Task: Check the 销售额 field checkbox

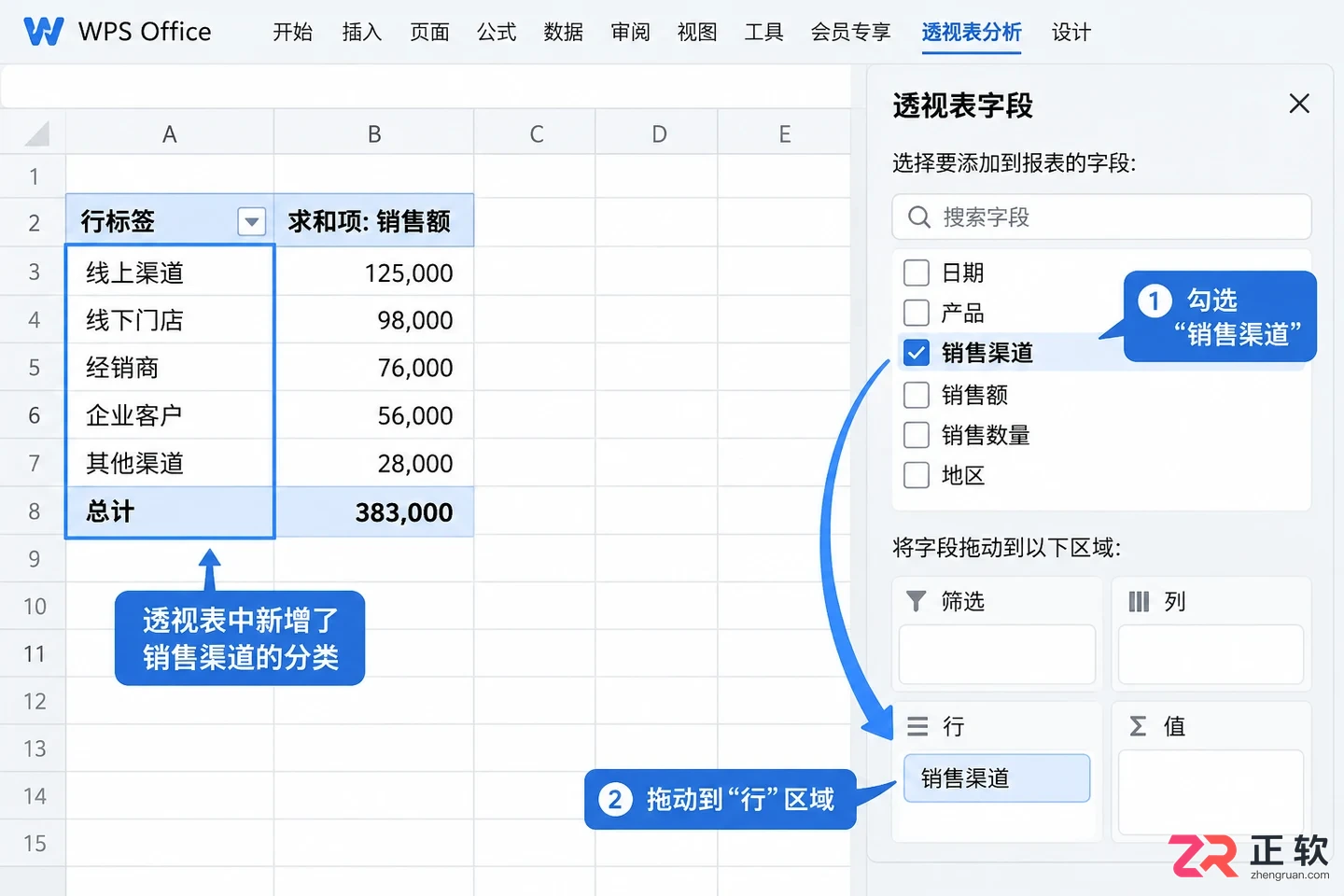Action: (x=917, y=395)
